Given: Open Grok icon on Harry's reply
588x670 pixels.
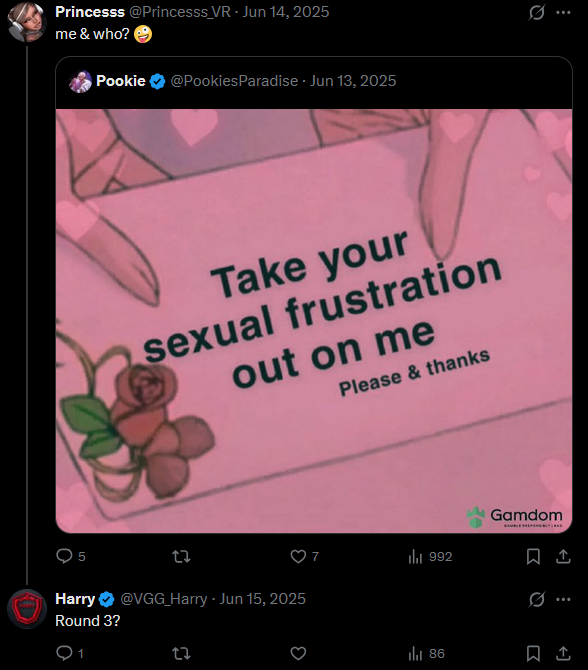Looking at the screenshot, I should tap(536, 599).
